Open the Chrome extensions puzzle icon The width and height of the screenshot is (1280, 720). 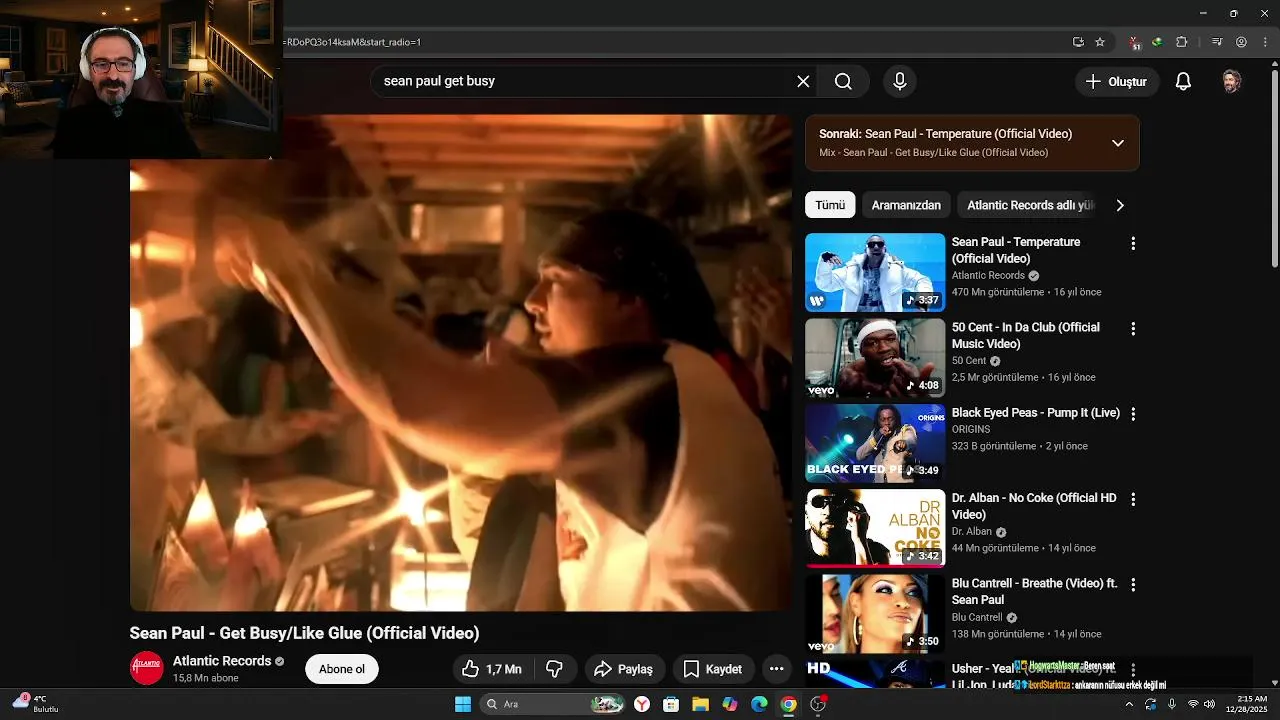(x=1181, y=42)
